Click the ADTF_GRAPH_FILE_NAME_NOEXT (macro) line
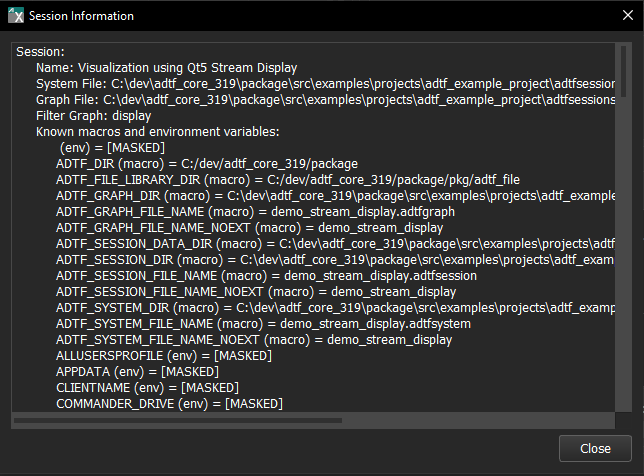Viewport: 644px width, 476px height. click(250, 228)
